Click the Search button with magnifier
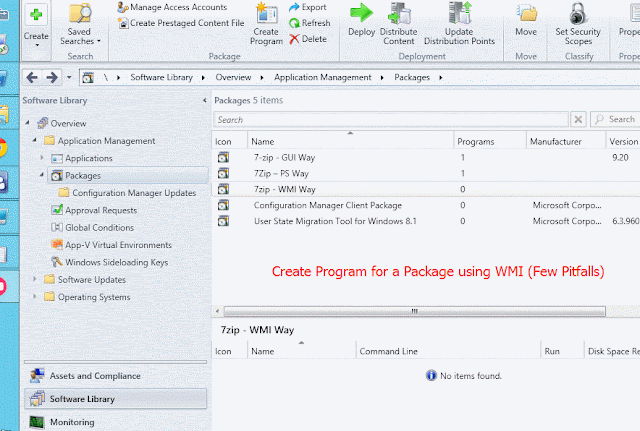640x431 pixels. pyautogui.click(x=615, y=120)
